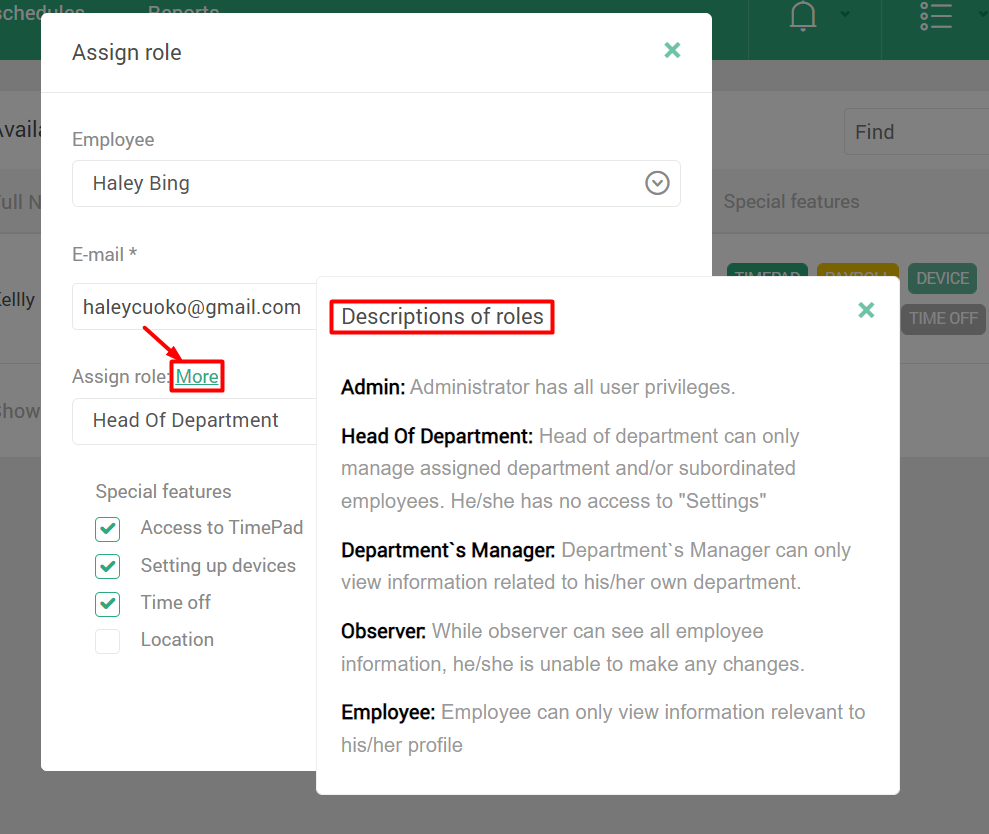This screenshot has width=989, height=834.
Task: Open the Head Of Department role dropdown
Action: click(194, 421)
